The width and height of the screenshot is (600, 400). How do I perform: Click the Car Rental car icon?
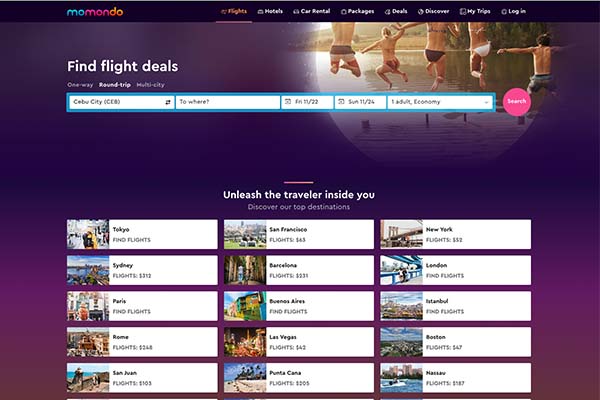296,11
